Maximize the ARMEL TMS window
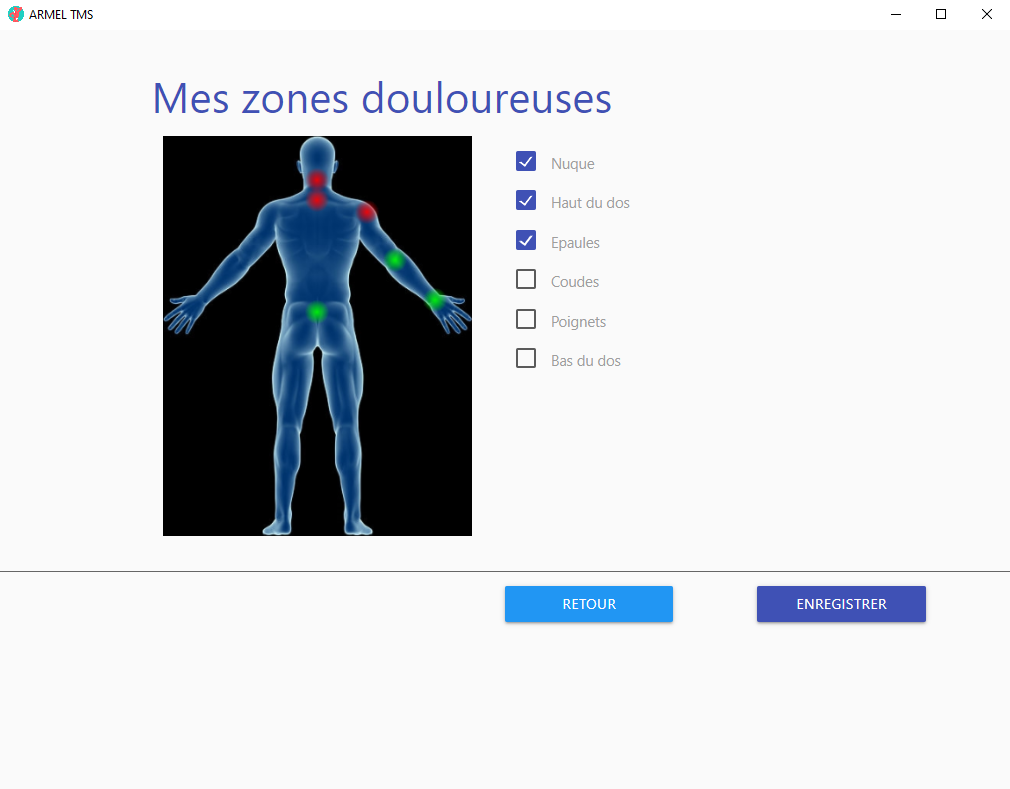The image size is (1010, 789). click(941, 14)
